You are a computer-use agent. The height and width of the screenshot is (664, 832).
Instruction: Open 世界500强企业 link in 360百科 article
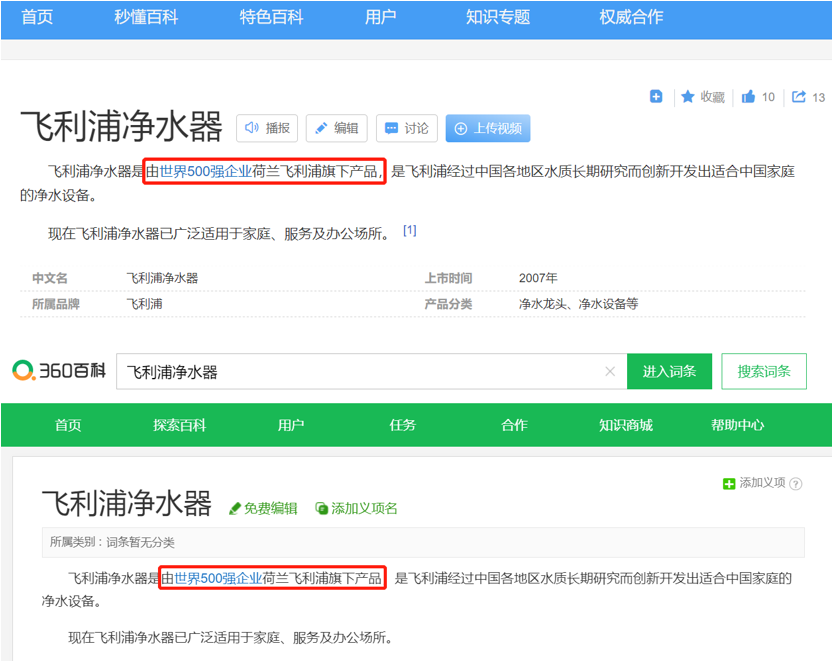[x=219, y=578]
